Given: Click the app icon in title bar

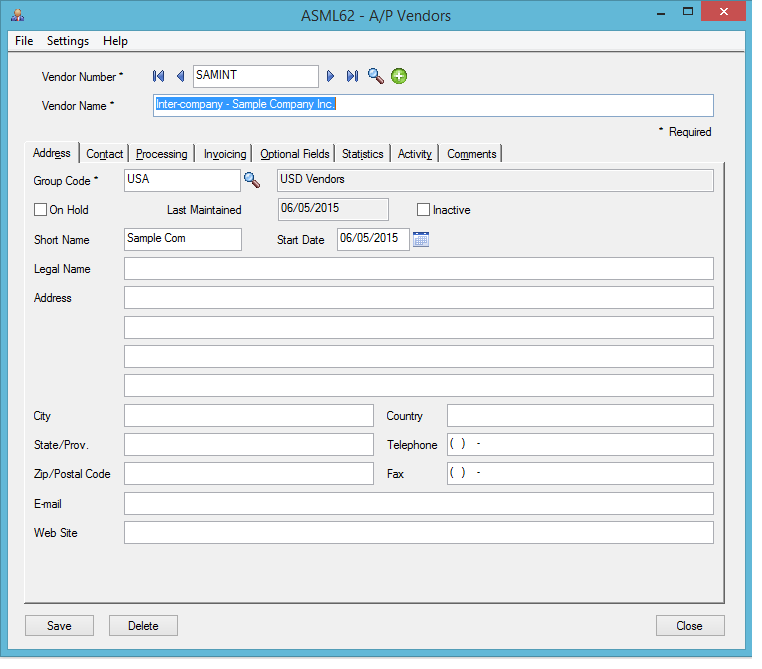Looking at the screenshot, I should click(x=18, y=16).
